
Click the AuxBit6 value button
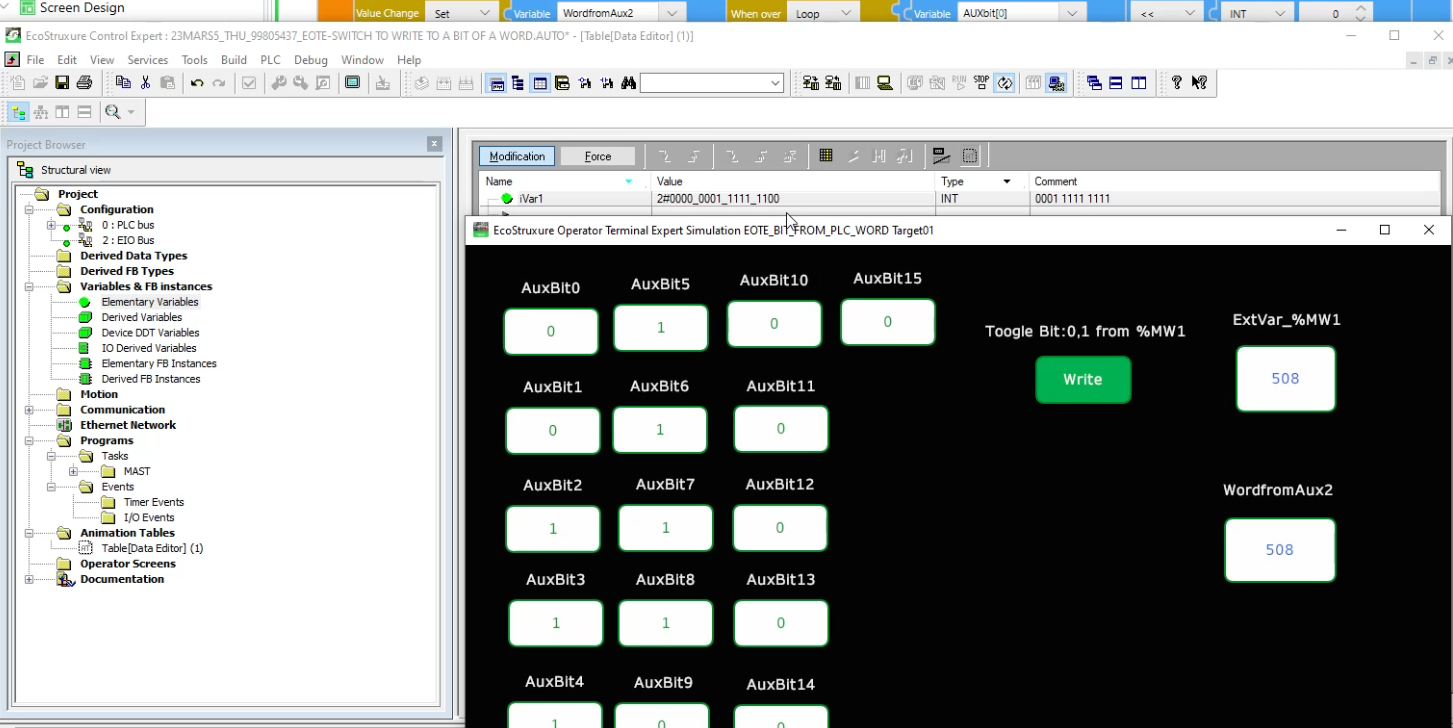[660, 430]
